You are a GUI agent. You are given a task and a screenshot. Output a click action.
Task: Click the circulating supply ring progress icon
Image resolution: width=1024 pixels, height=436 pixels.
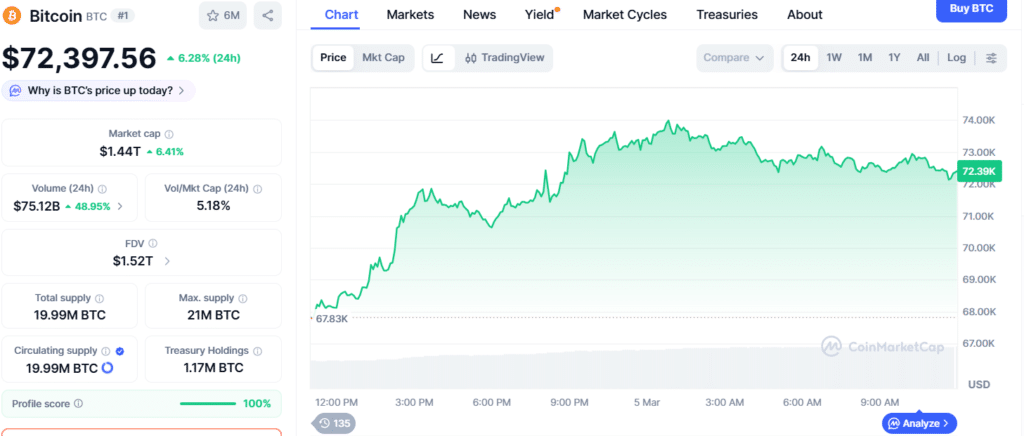(108, 368)
